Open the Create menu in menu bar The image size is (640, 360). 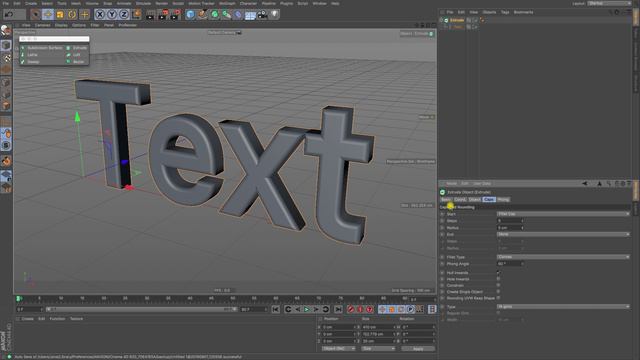click(x=31, y=3)
